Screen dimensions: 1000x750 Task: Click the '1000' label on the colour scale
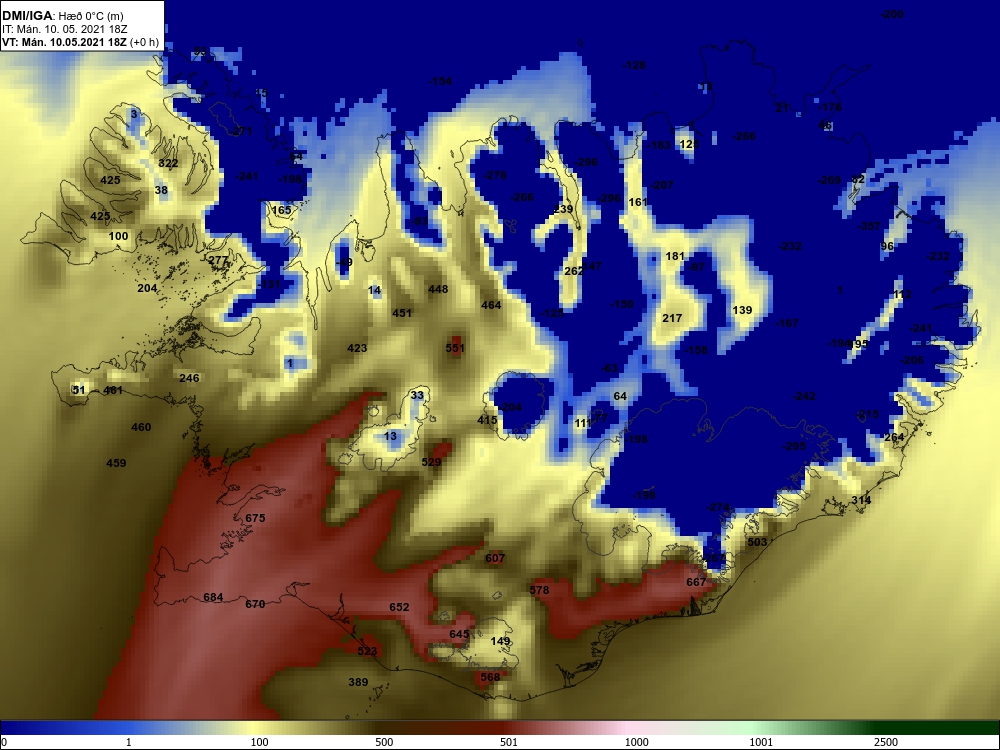[636, 742]
